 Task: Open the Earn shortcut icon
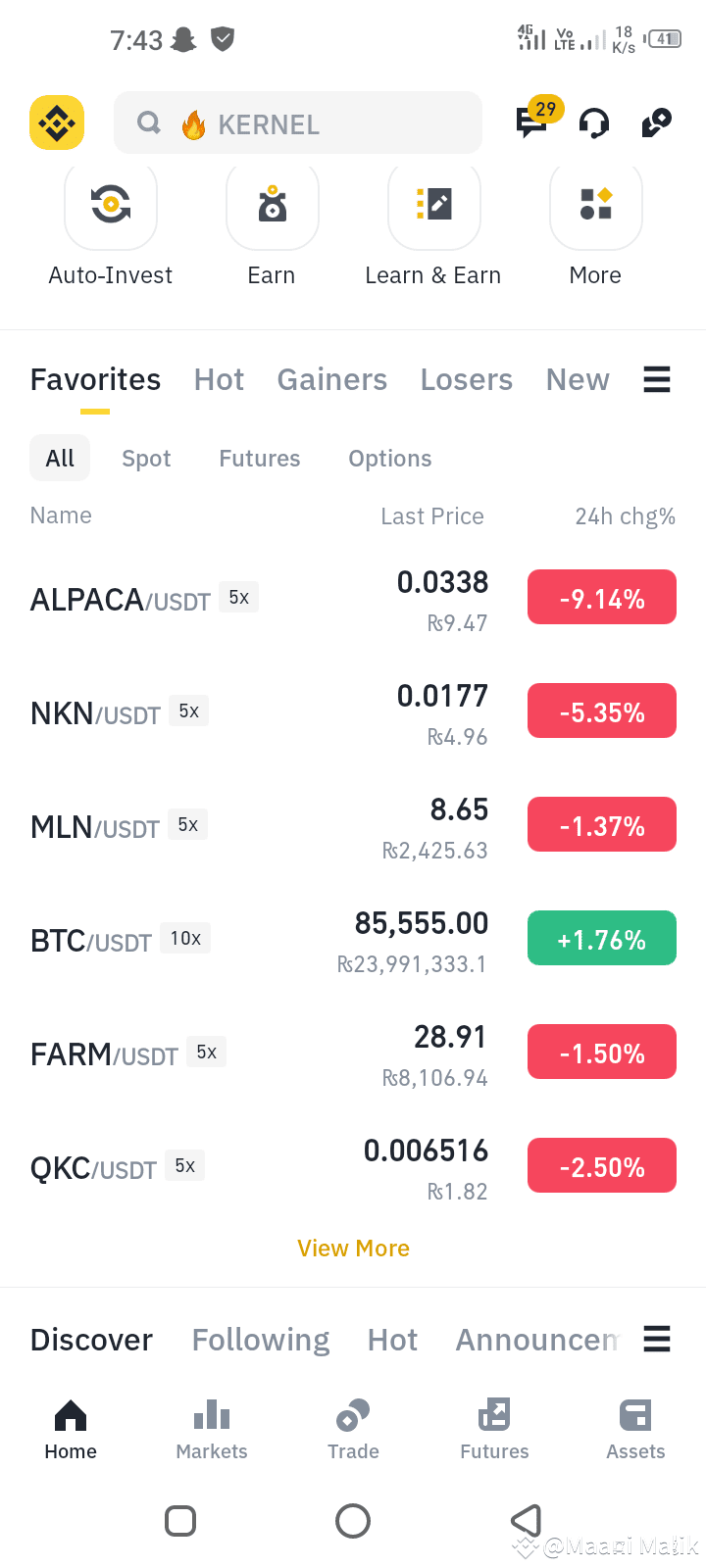click(x=273, y=204)
